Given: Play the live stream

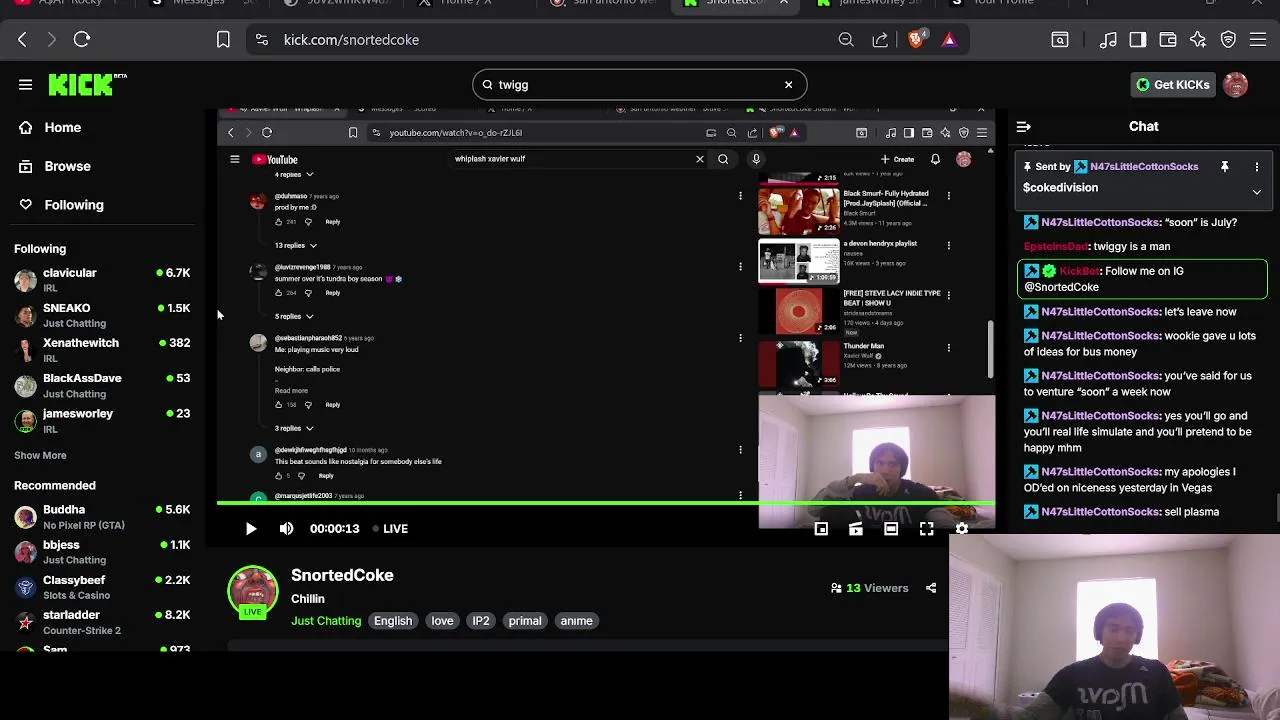Looking at the screenshot, I should 251,528.
